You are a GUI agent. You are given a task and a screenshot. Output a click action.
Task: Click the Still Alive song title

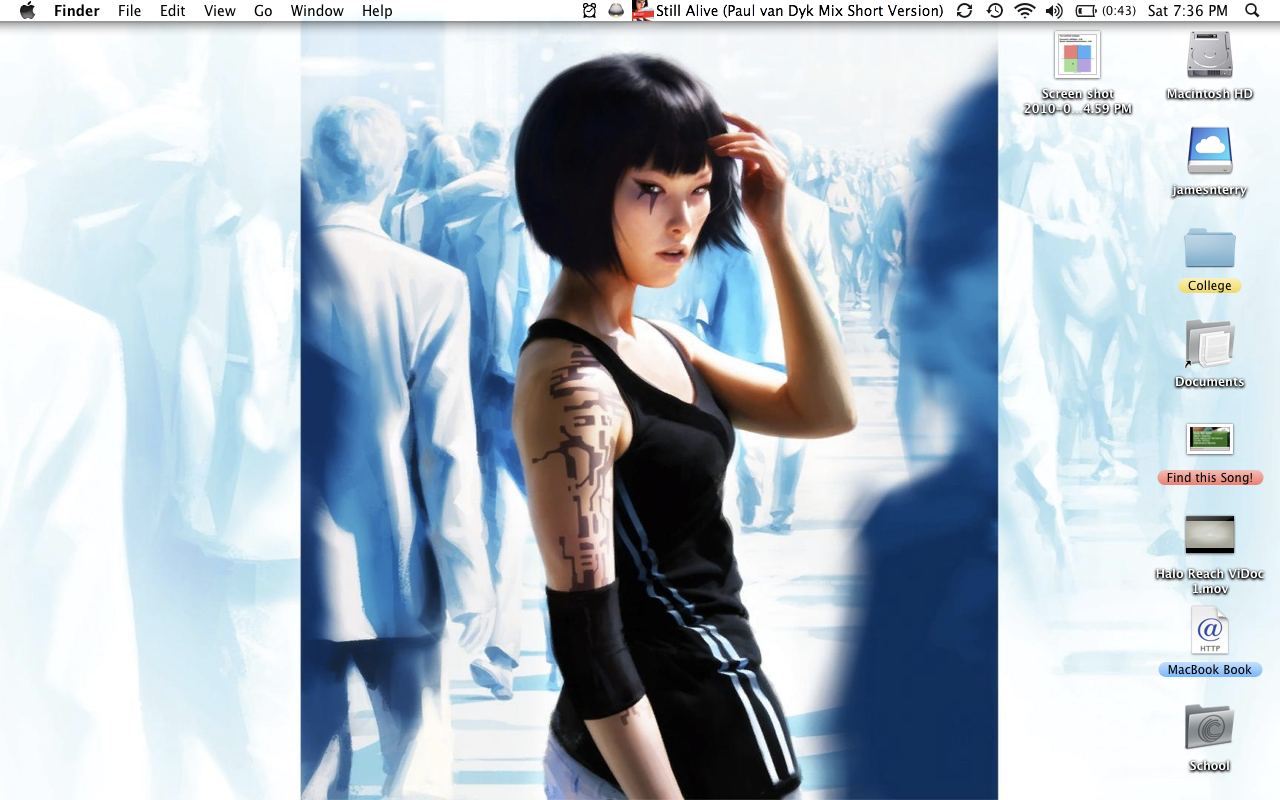click(x=799, y=11)
